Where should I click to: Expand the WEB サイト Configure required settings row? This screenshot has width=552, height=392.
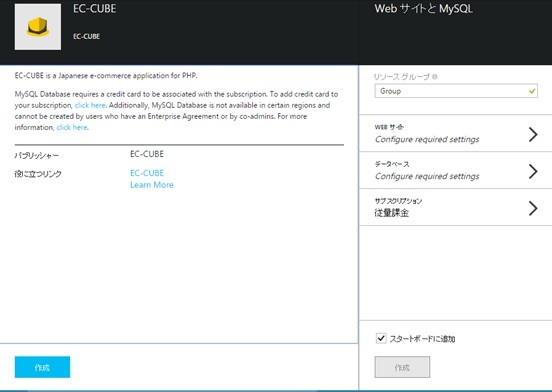[x=456, y=134]
